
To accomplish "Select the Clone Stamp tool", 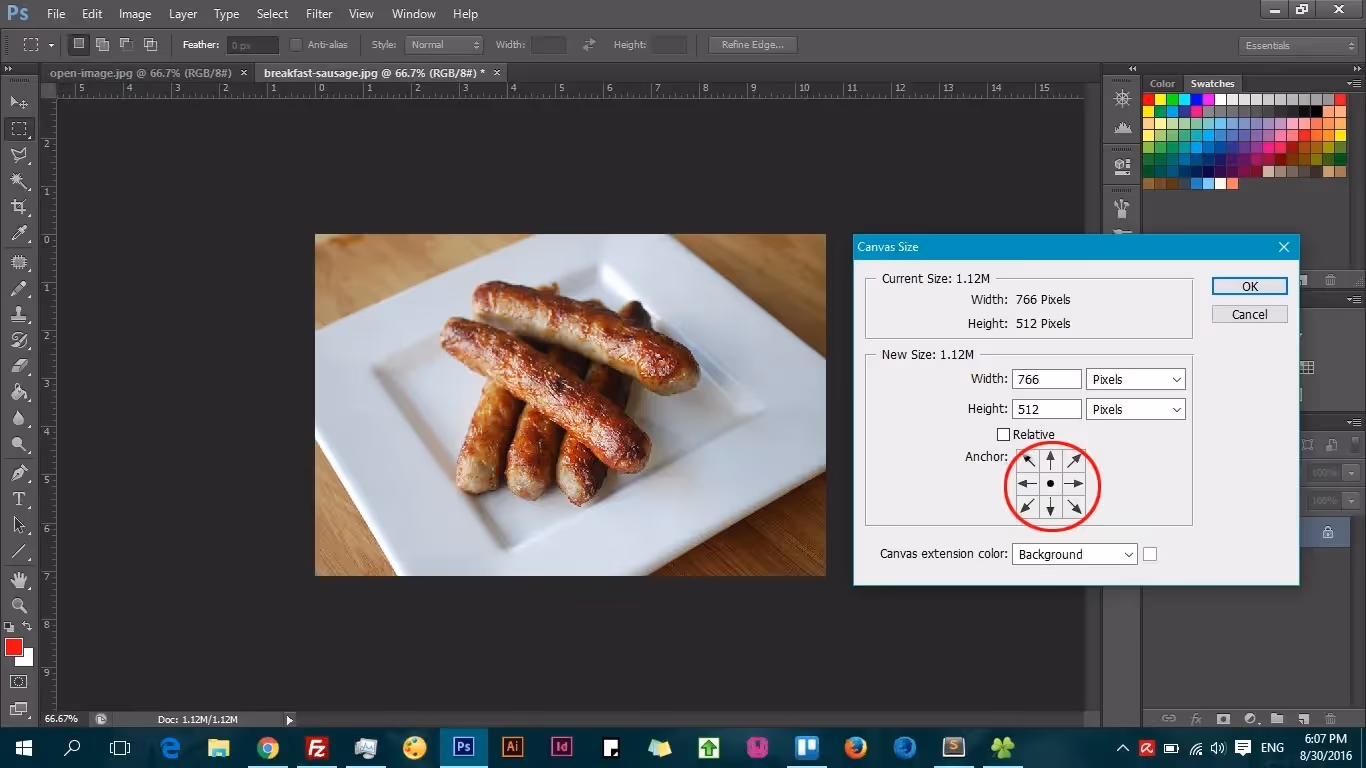I will [17, 313].
